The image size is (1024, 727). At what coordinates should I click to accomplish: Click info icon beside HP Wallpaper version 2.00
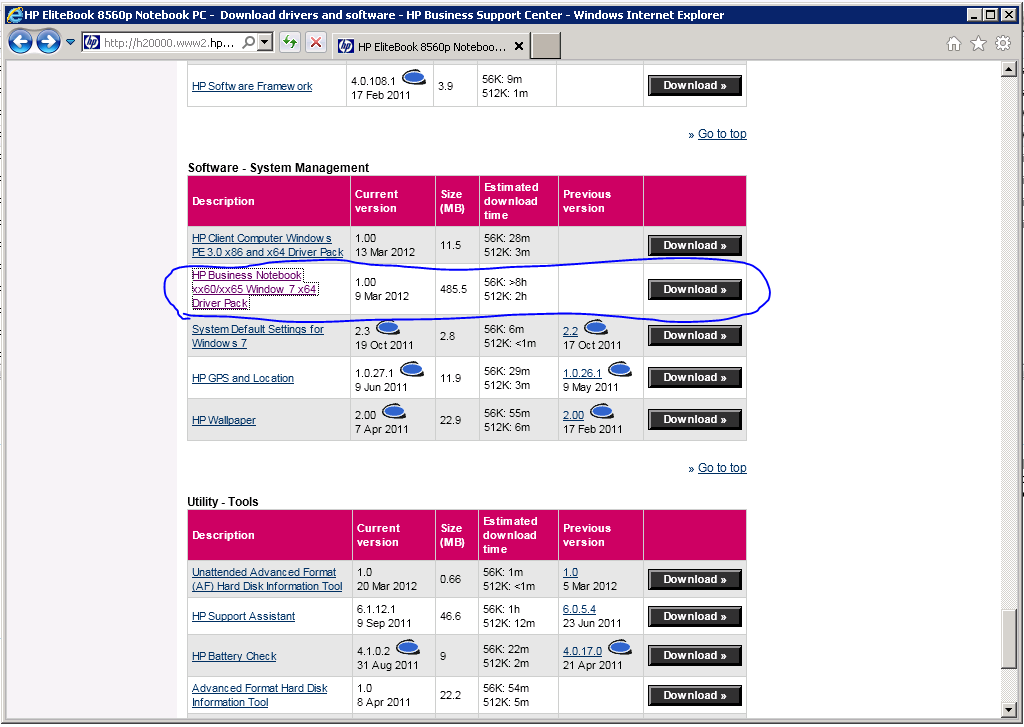394,412
